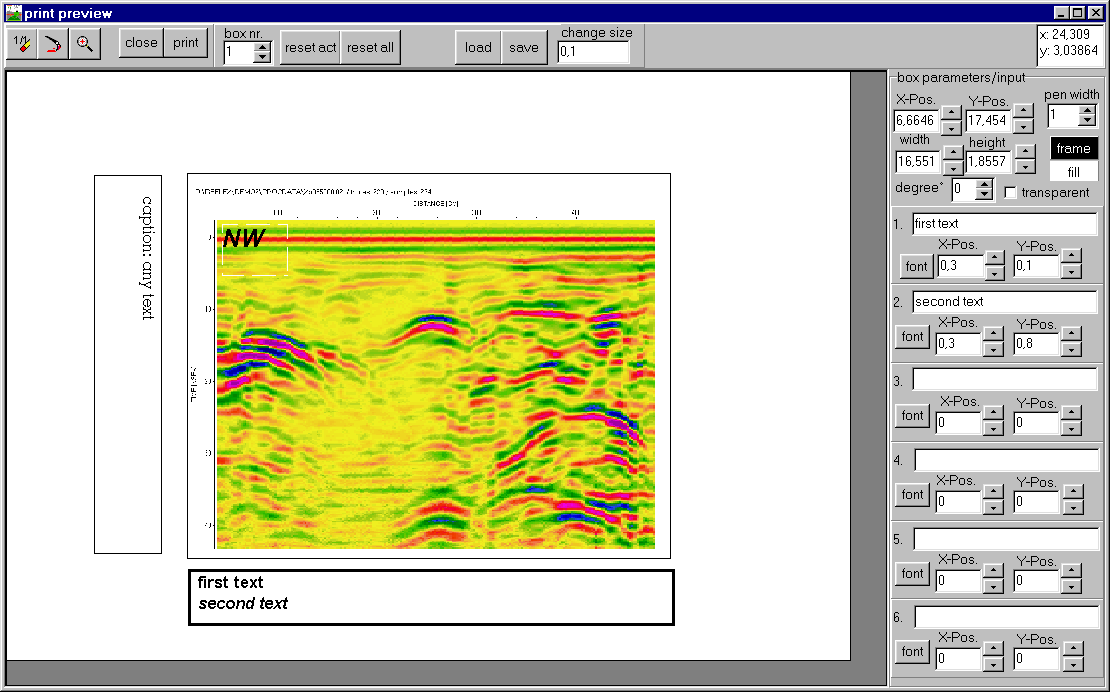Increase the box nr. spinner value

pos(262,46)
